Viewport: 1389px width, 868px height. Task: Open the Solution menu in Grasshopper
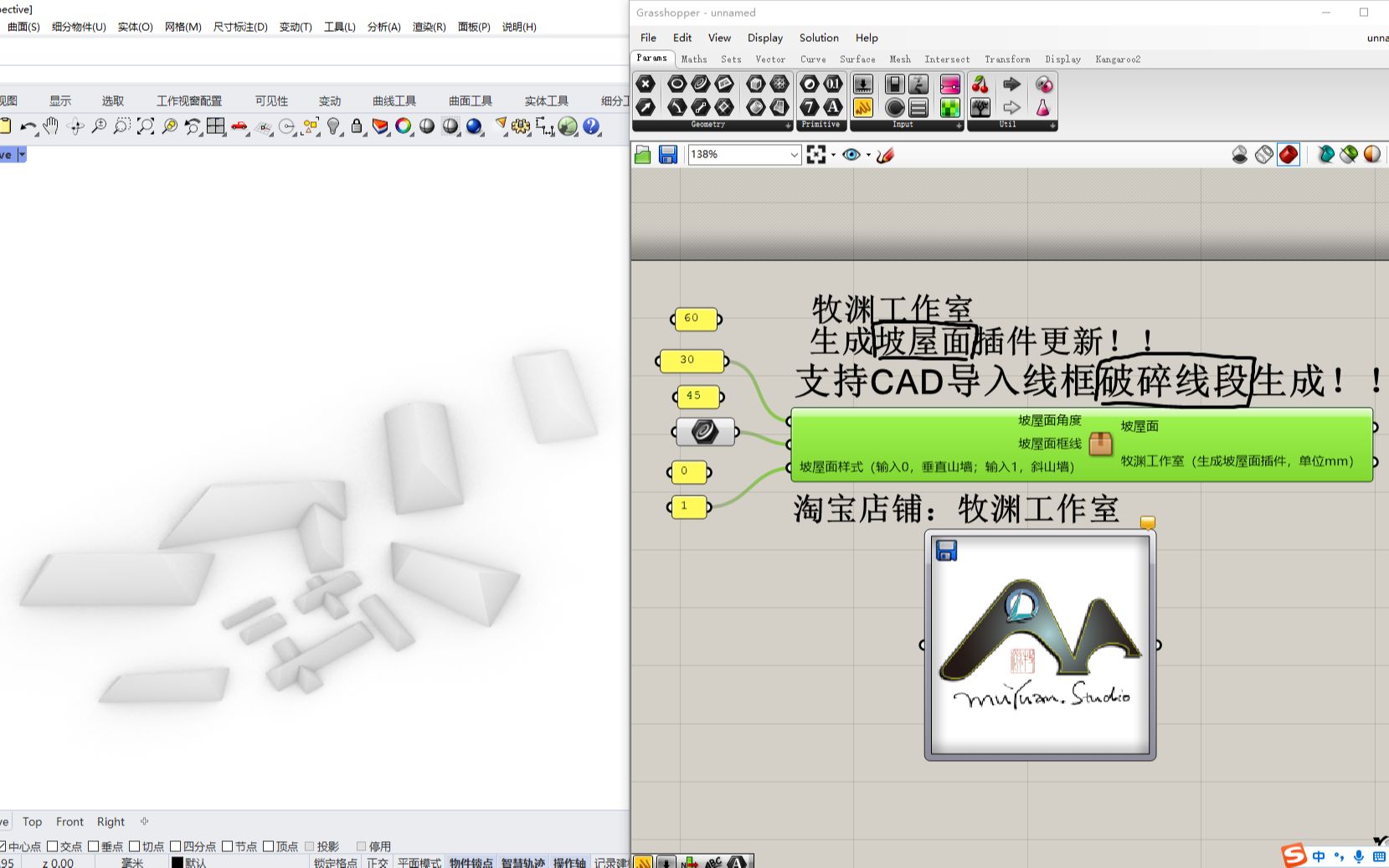[x=818, y=38]
